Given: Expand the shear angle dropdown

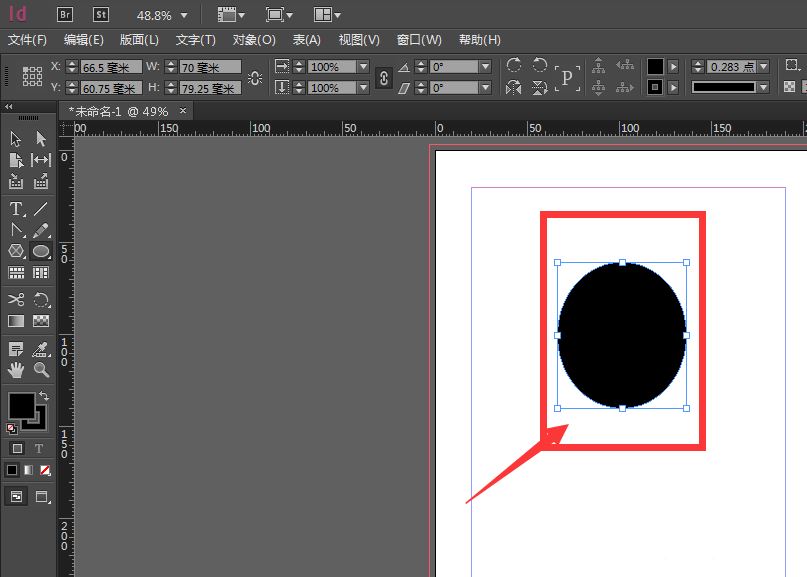Looking at the screenshot, I should 485,88.
